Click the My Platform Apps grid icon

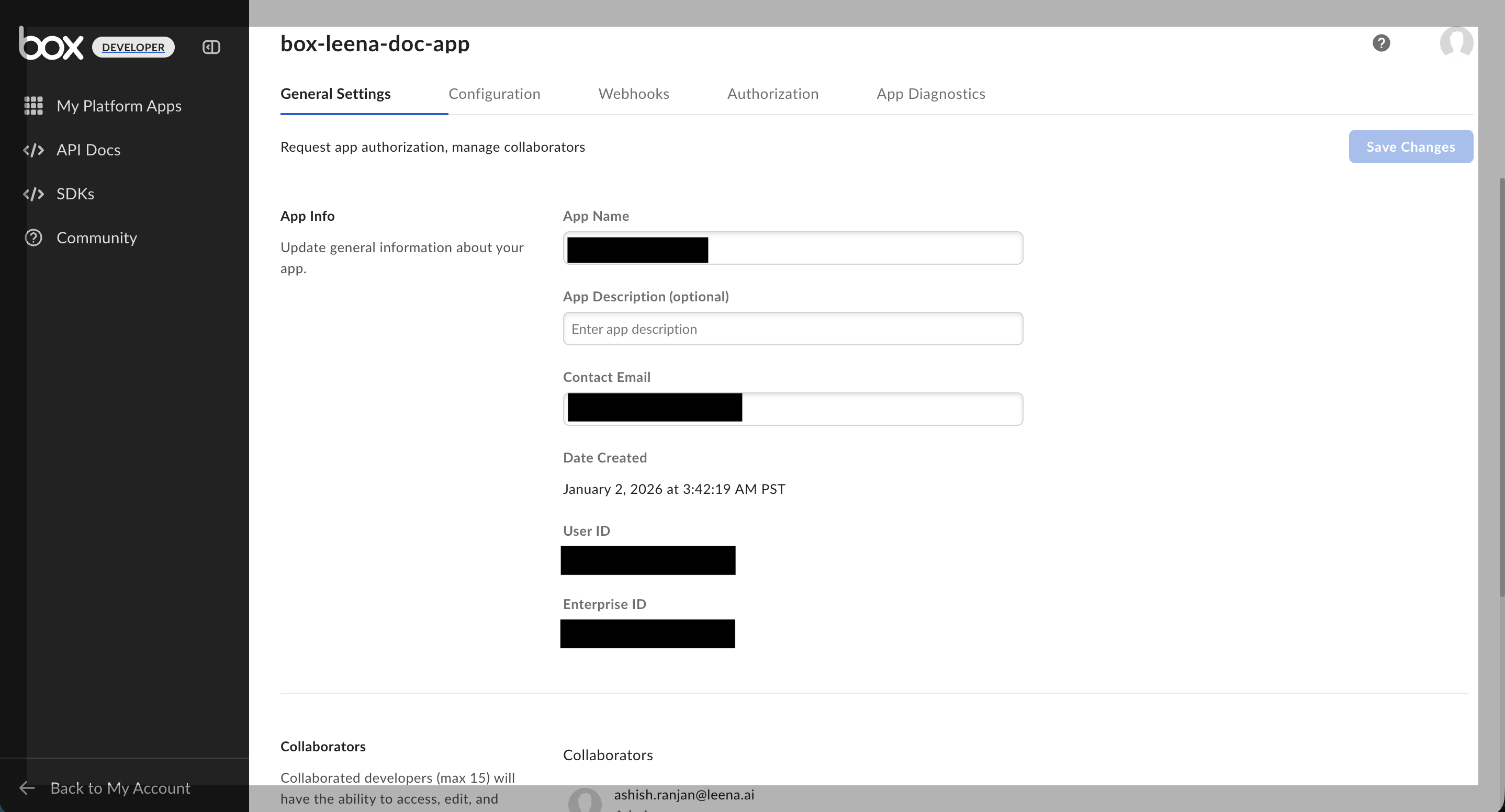[33, 106]
